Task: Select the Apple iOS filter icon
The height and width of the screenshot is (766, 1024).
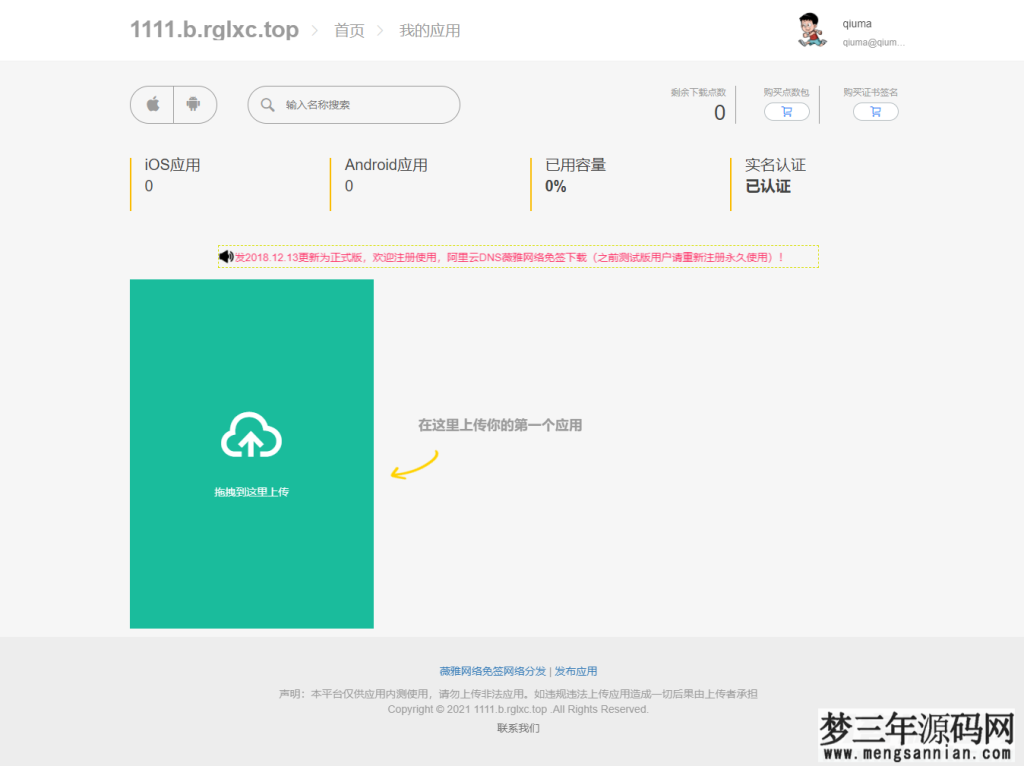Action: click(151, 104)
